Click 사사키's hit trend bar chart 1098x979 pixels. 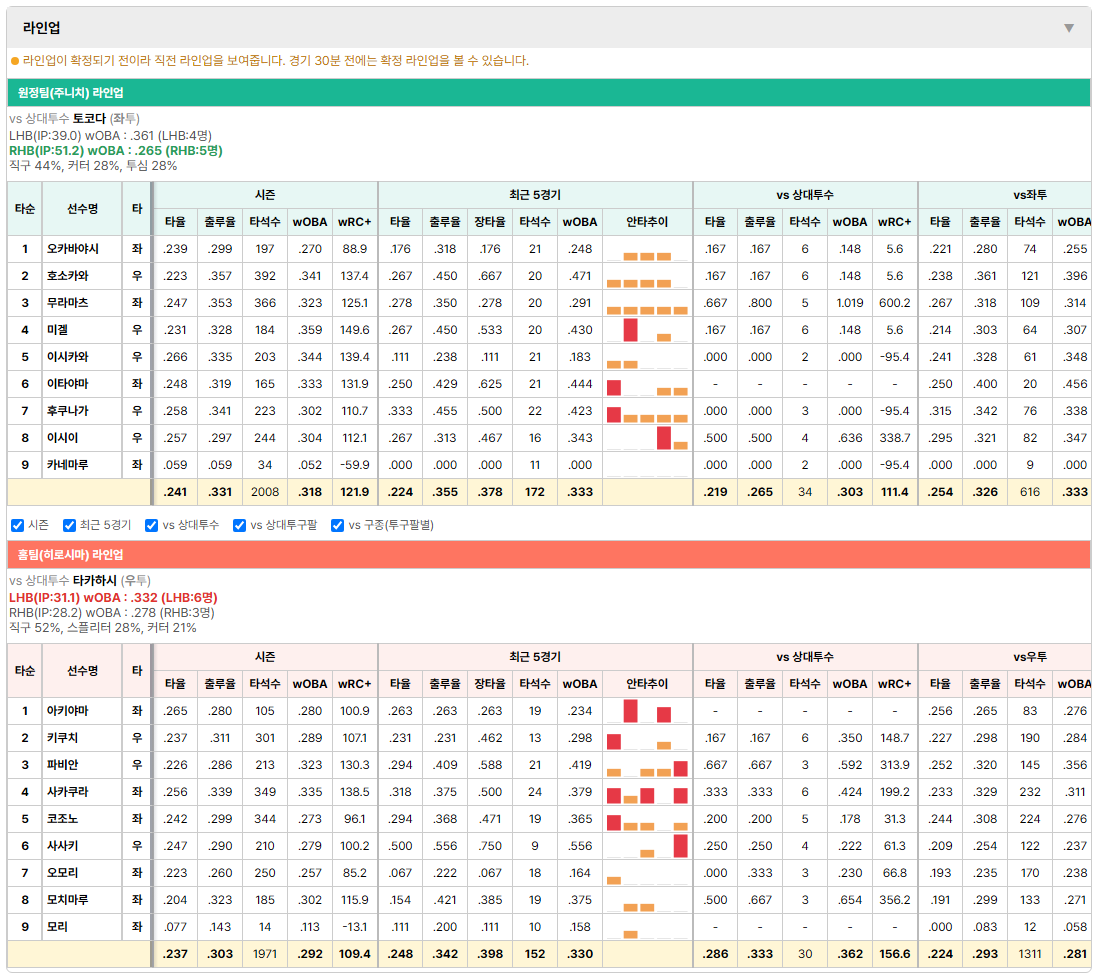(x=647, y=846)
